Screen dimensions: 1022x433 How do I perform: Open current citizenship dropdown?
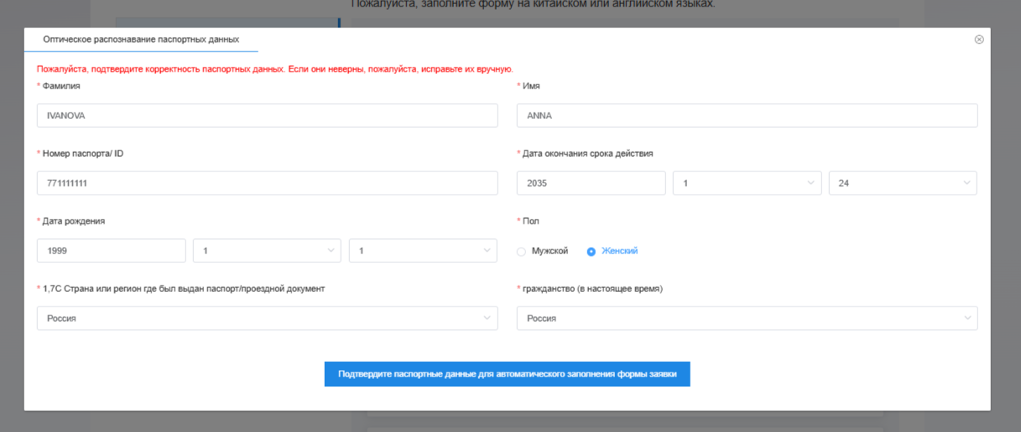click(747, 318)
